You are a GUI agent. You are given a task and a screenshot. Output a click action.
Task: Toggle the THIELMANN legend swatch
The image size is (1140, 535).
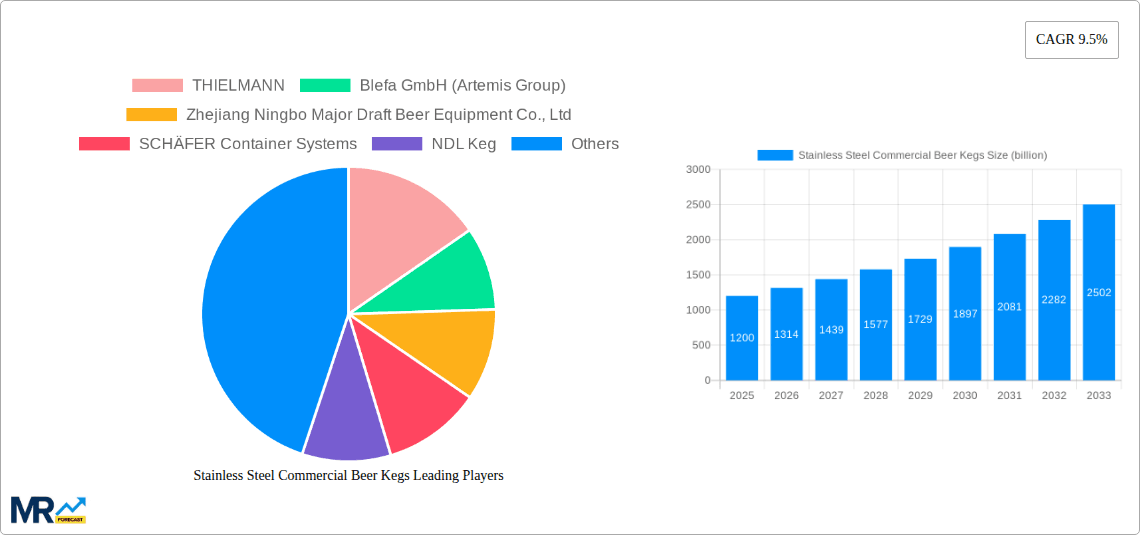157,86
